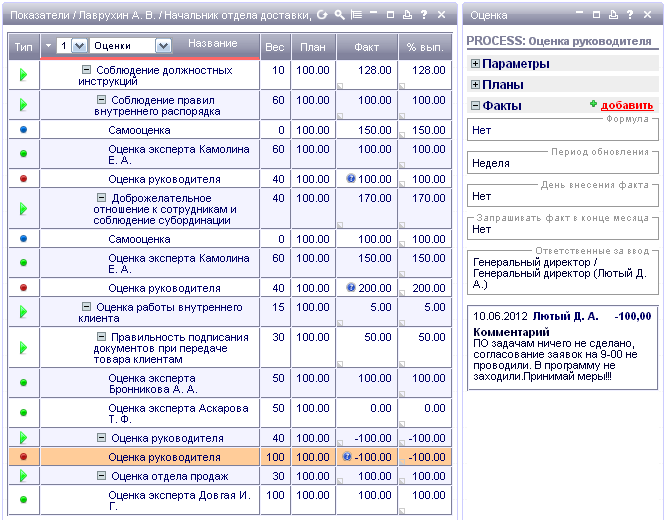Screen dimensions: 666x520
Task: Select highlighted Оценка руководителя row name
Action: click(x=164, y=457)
